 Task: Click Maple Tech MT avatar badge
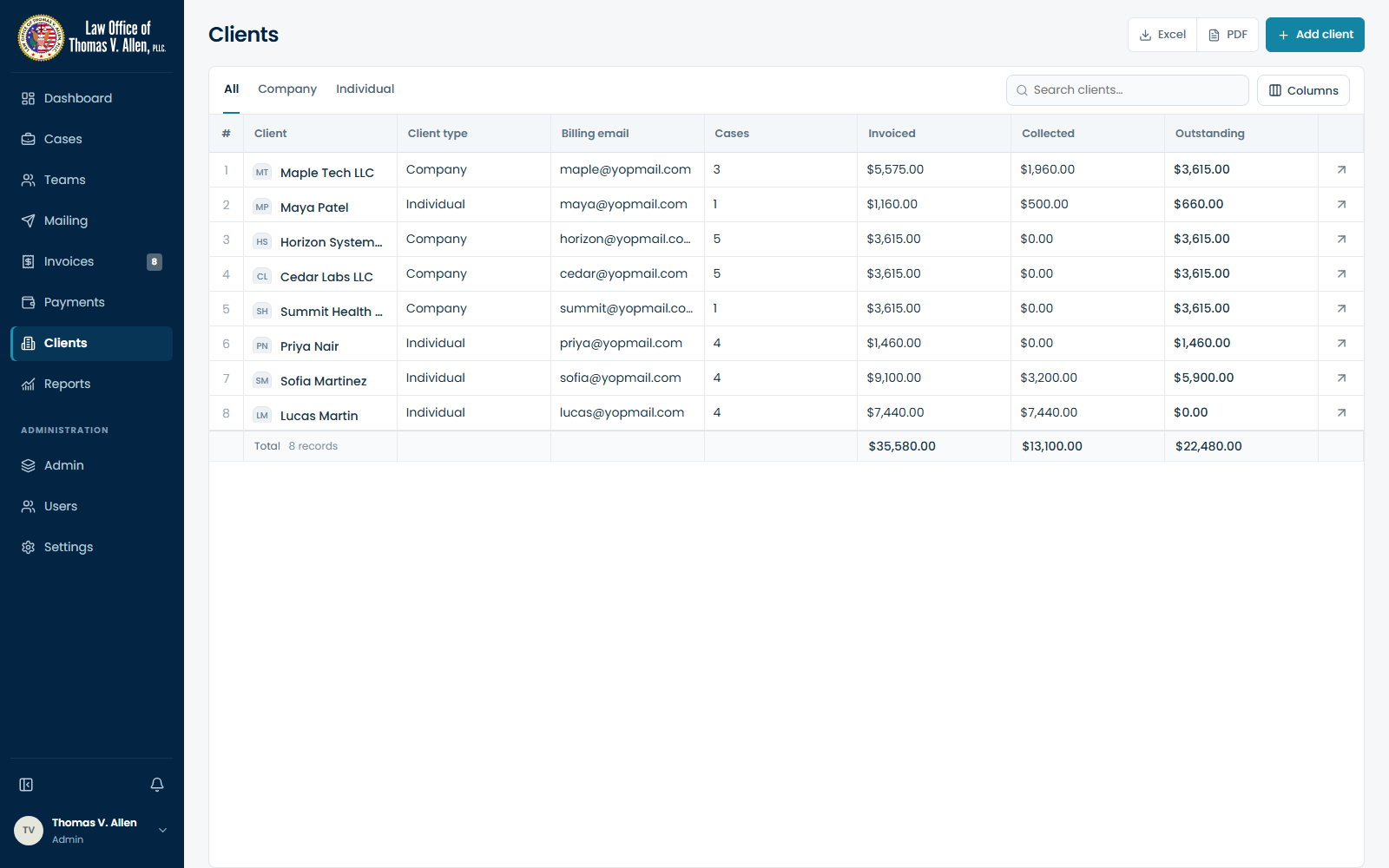tap(262, 172)
